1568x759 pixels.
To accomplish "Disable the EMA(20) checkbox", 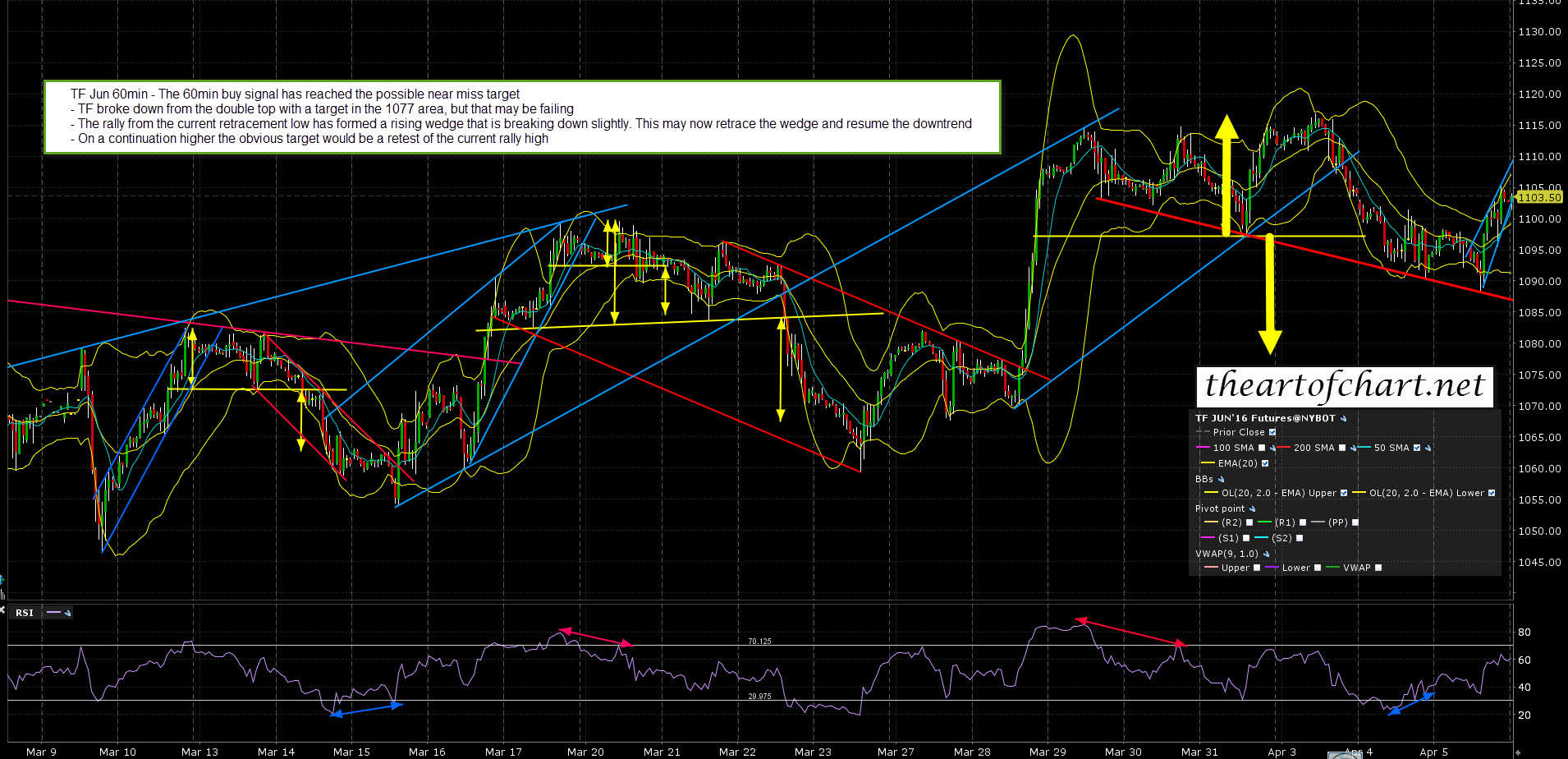I will 1265,464.
